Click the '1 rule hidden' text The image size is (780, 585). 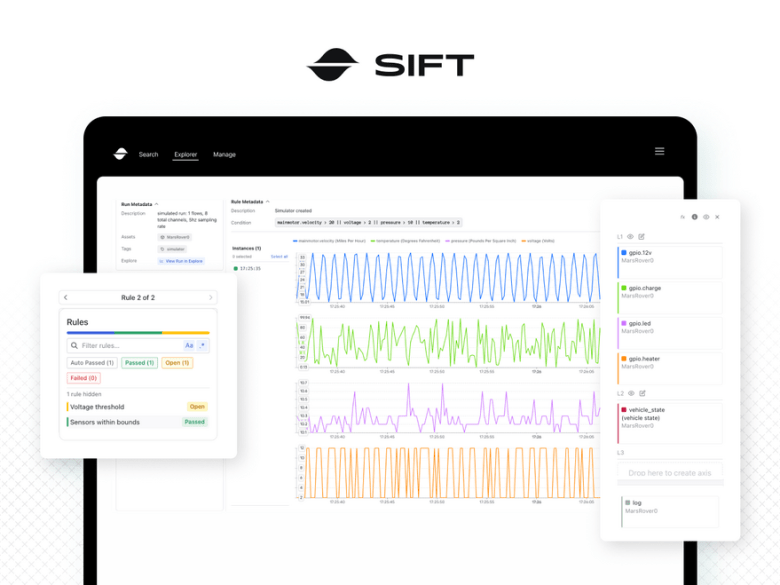[84, 394]
